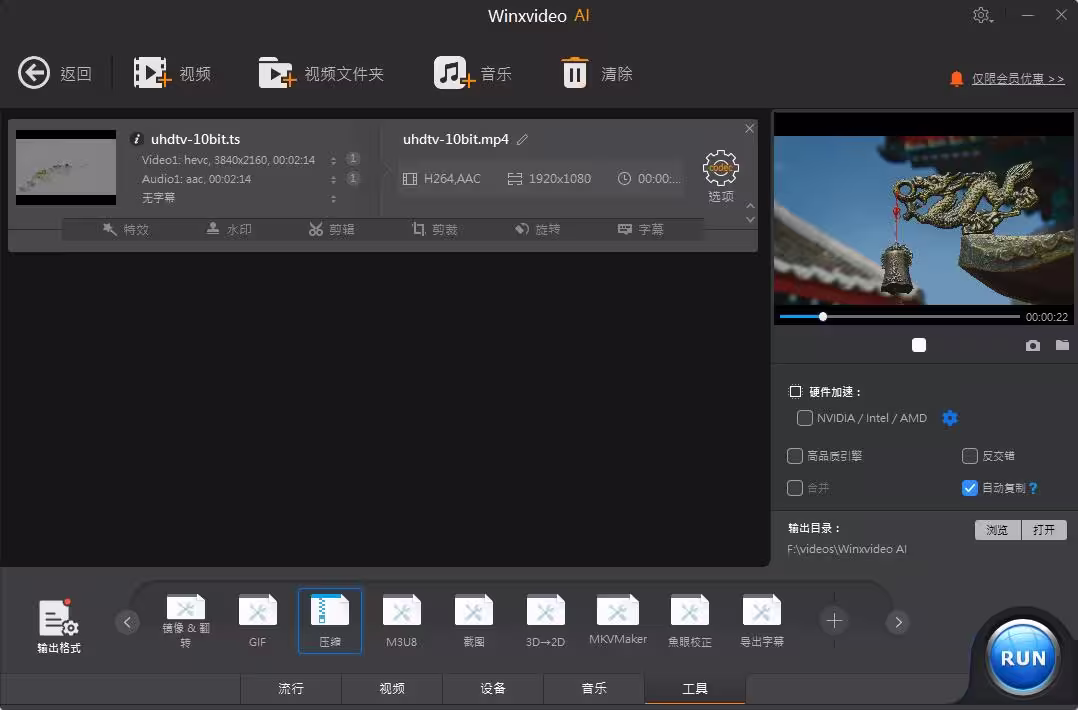The image size is (1078, 710).
Task: Clear the list with 清除 trash icon
Action: [x=575, y=73]
